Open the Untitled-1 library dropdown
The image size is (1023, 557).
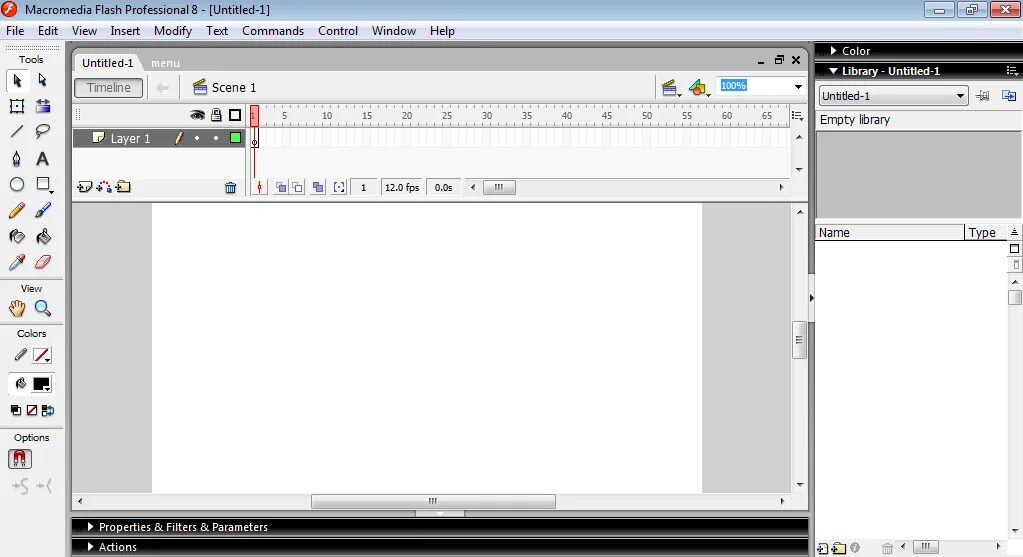(960, 96)
